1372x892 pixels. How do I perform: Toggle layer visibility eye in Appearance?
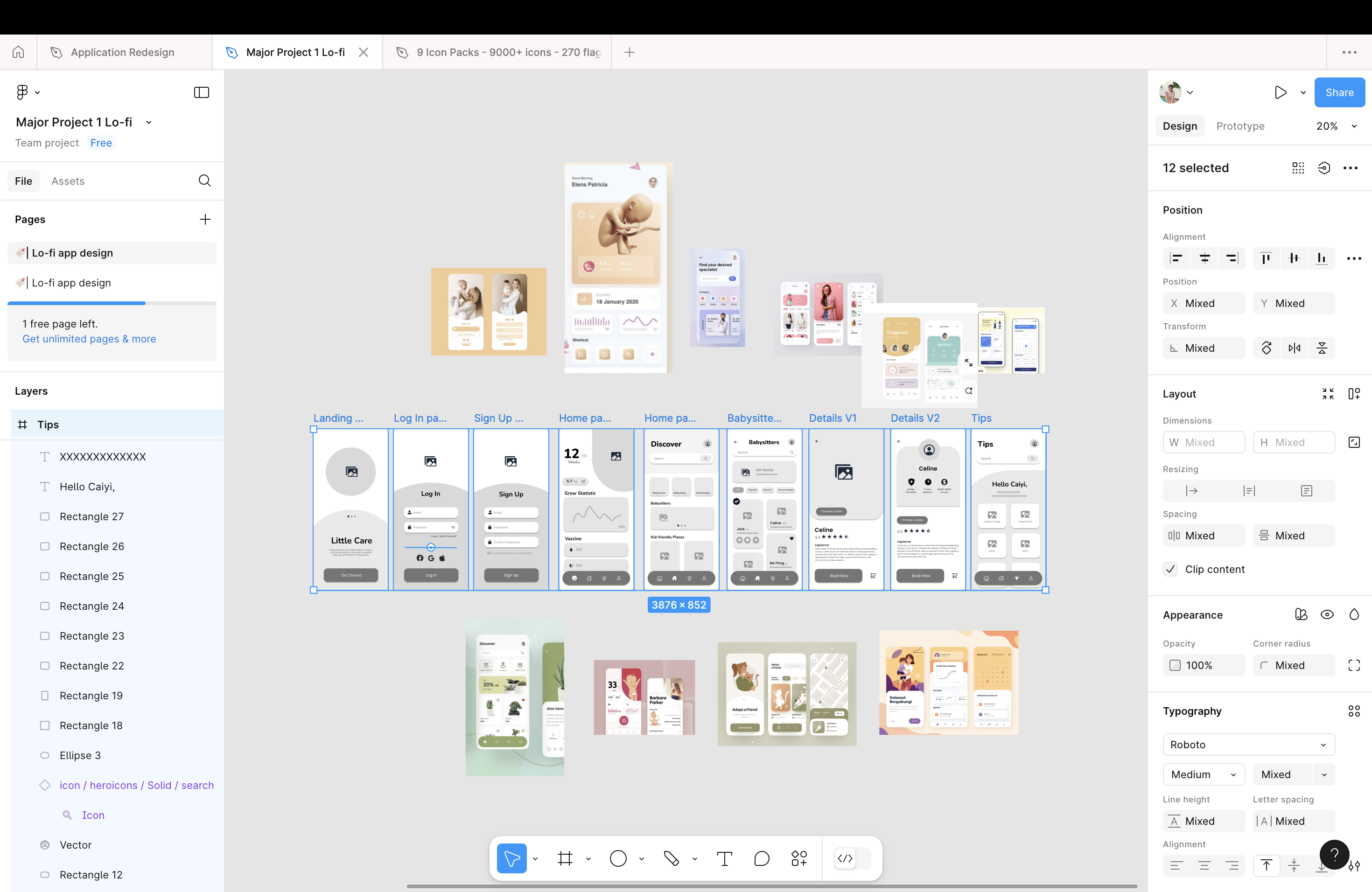point(1327,615)
